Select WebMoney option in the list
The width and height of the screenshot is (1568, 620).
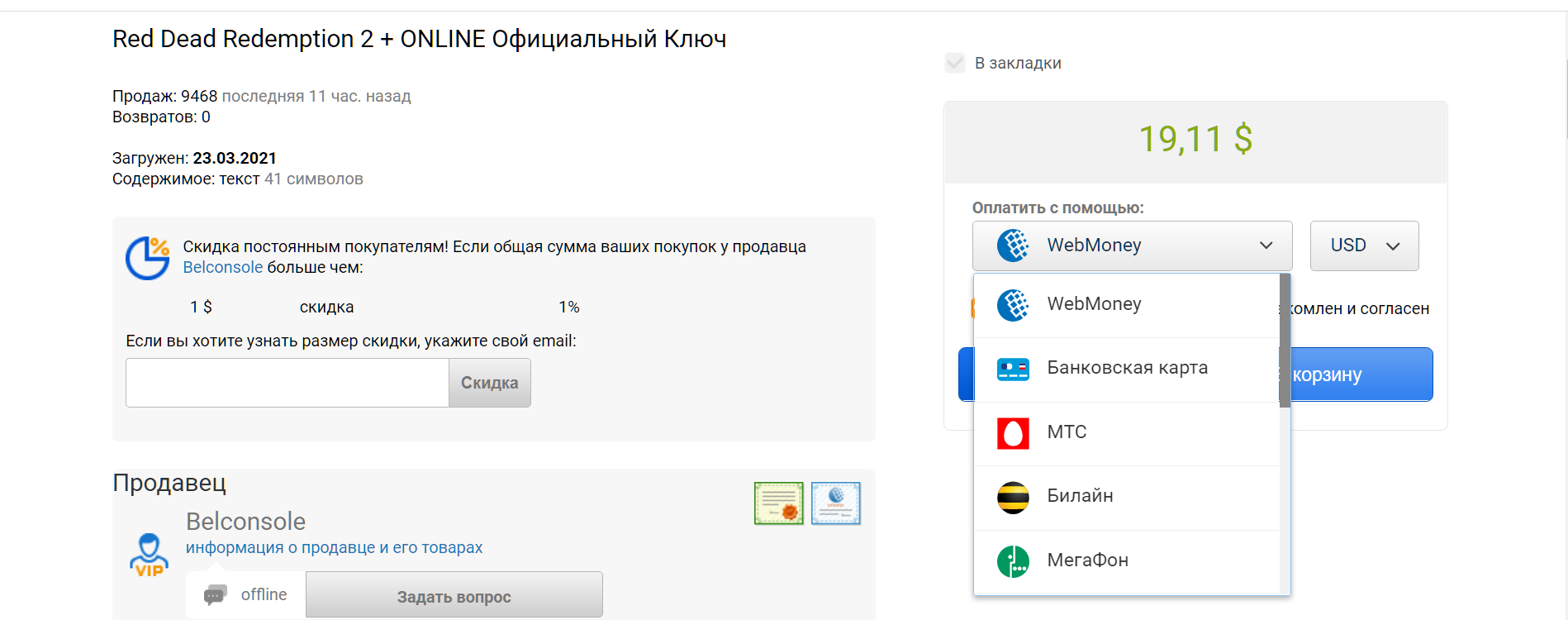tap(1127, 305)
